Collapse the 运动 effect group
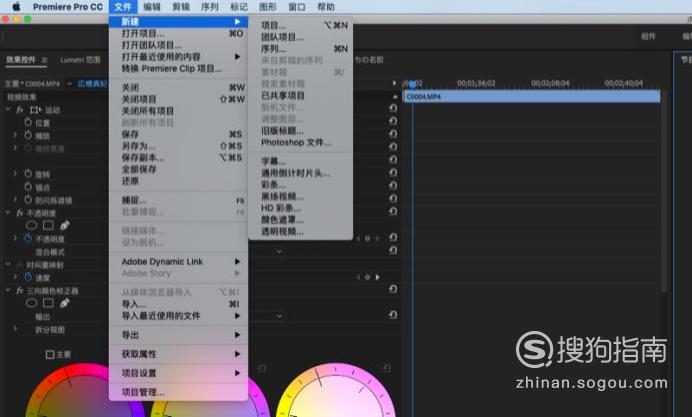Viewport: 692px width, 417px height. click(8, 109)
